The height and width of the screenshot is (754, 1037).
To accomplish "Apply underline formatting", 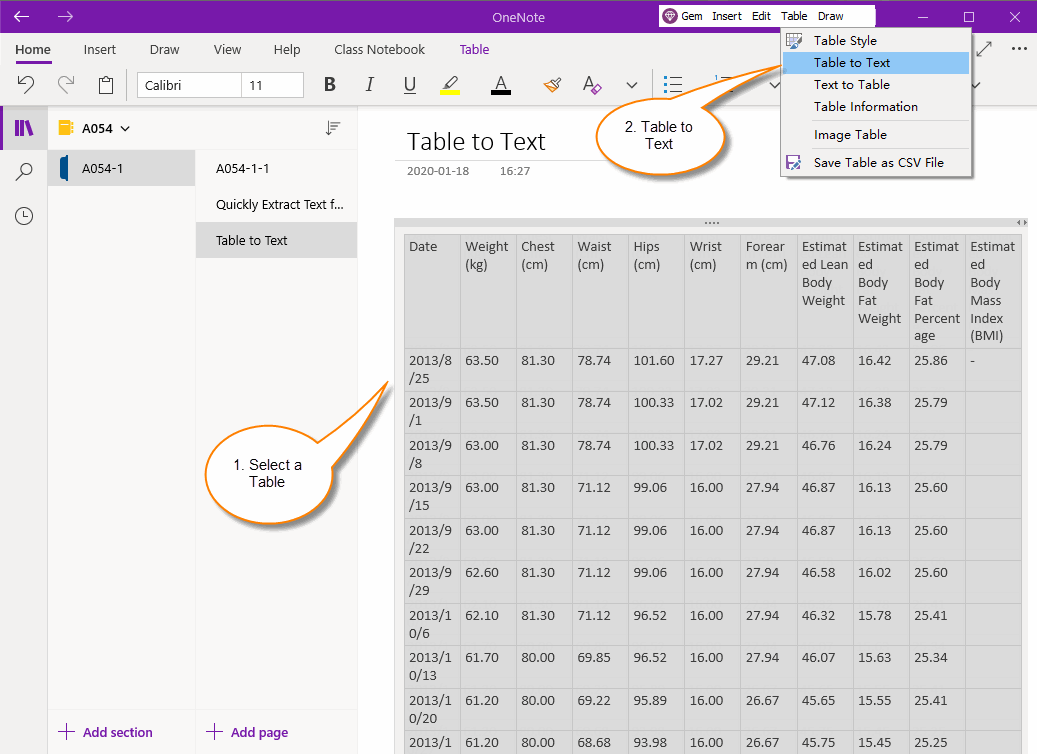I will tap(409, 85).
